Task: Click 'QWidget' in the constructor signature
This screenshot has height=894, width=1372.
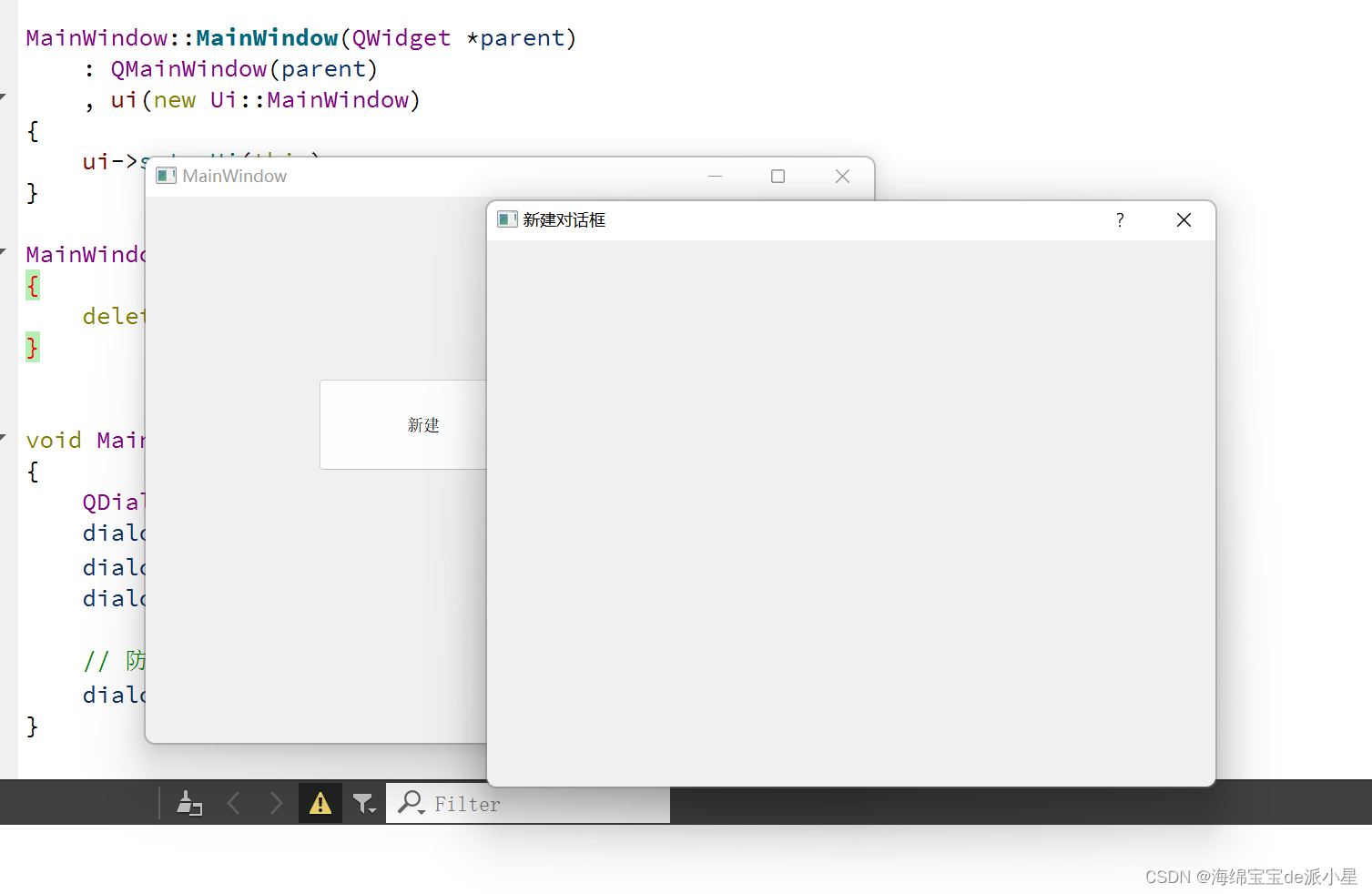Action: (x=401, y=38)
